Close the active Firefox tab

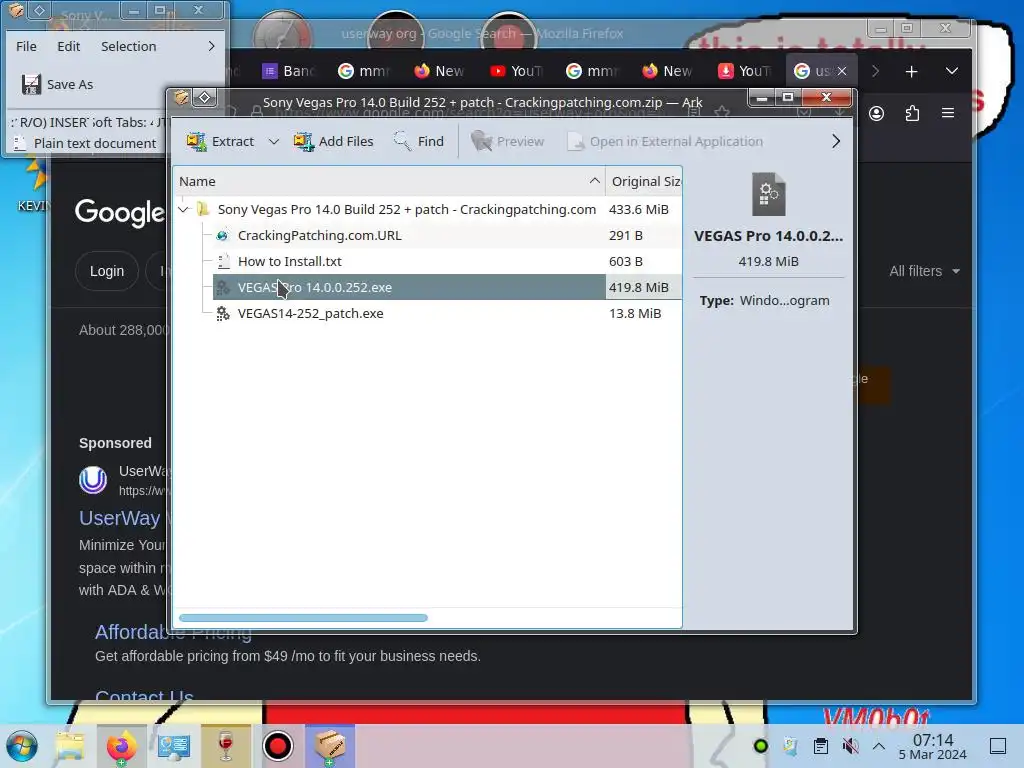point(842,71)
